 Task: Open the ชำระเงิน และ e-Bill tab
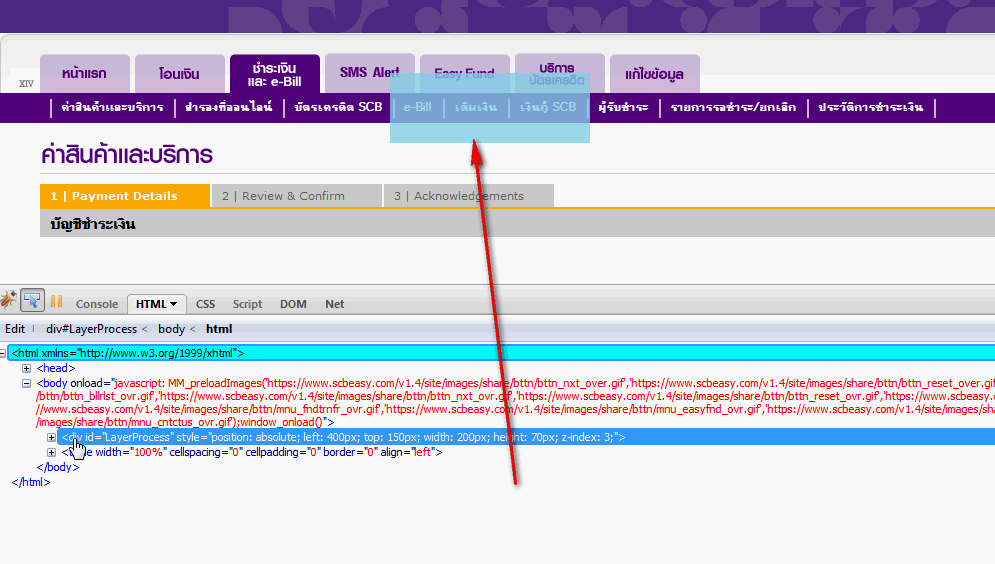point(275,74)
